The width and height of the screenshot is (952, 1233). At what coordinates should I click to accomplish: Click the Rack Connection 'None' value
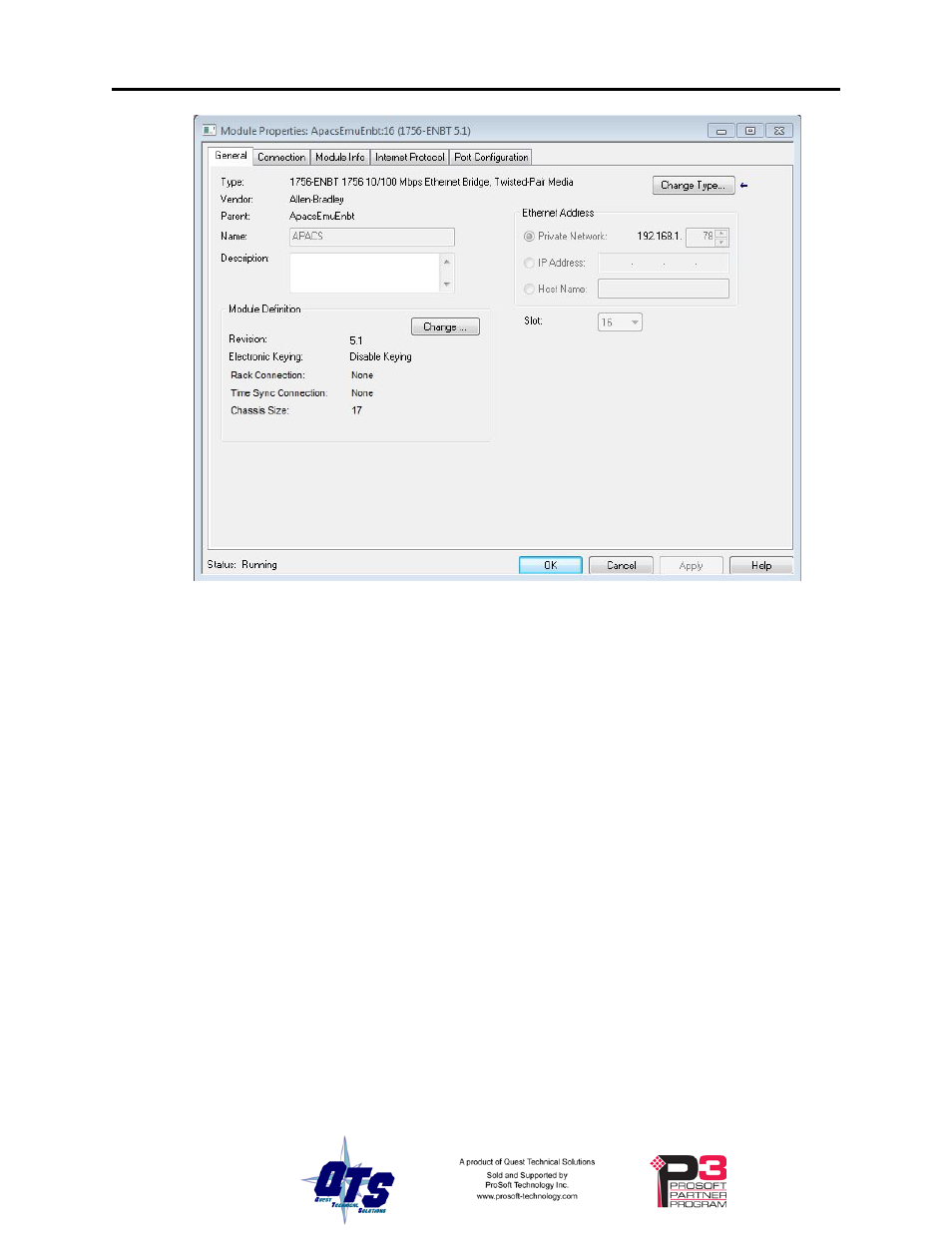362,375
